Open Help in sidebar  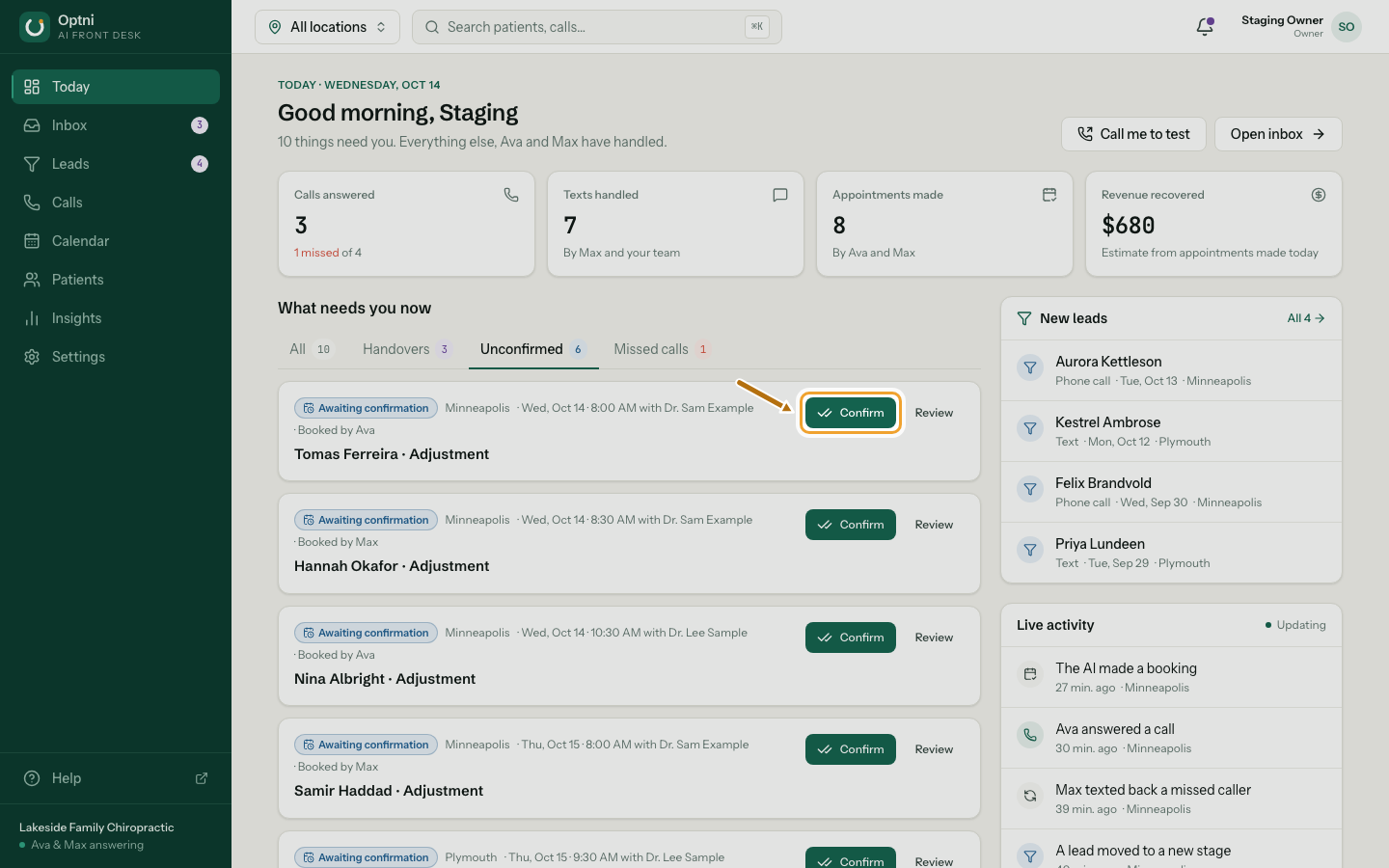pos(116,778)
